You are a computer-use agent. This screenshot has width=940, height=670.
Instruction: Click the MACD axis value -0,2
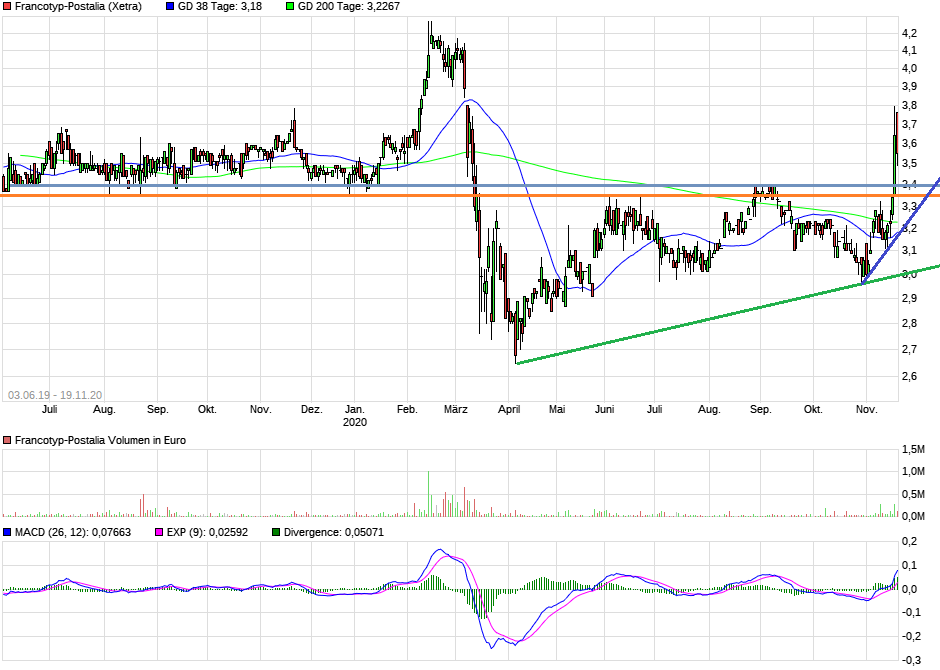[911, 636]
